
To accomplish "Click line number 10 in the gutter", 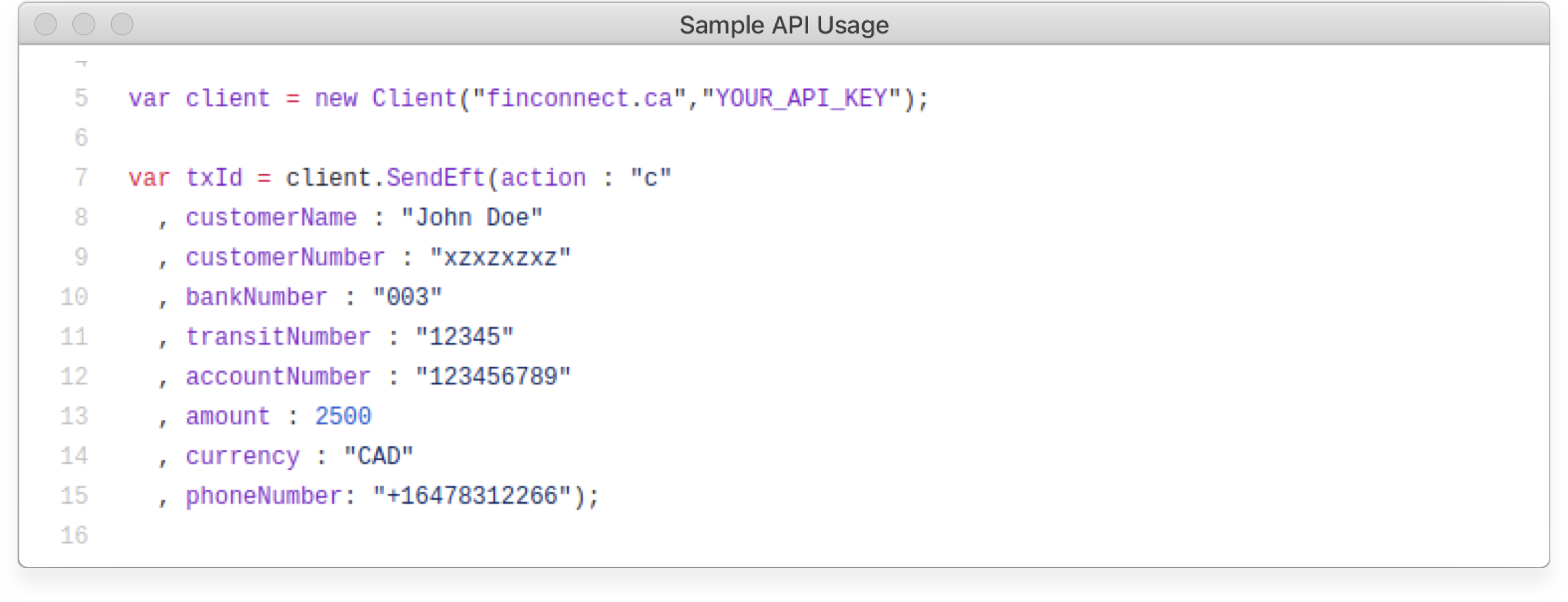I will (x=74, y=297).
